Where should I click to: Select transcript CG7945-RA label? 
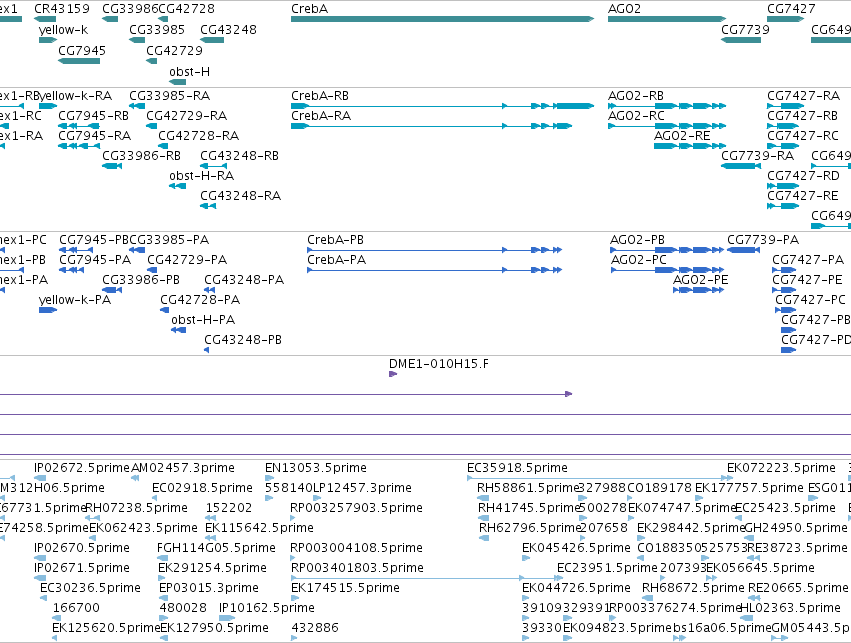tap(94, 136)
